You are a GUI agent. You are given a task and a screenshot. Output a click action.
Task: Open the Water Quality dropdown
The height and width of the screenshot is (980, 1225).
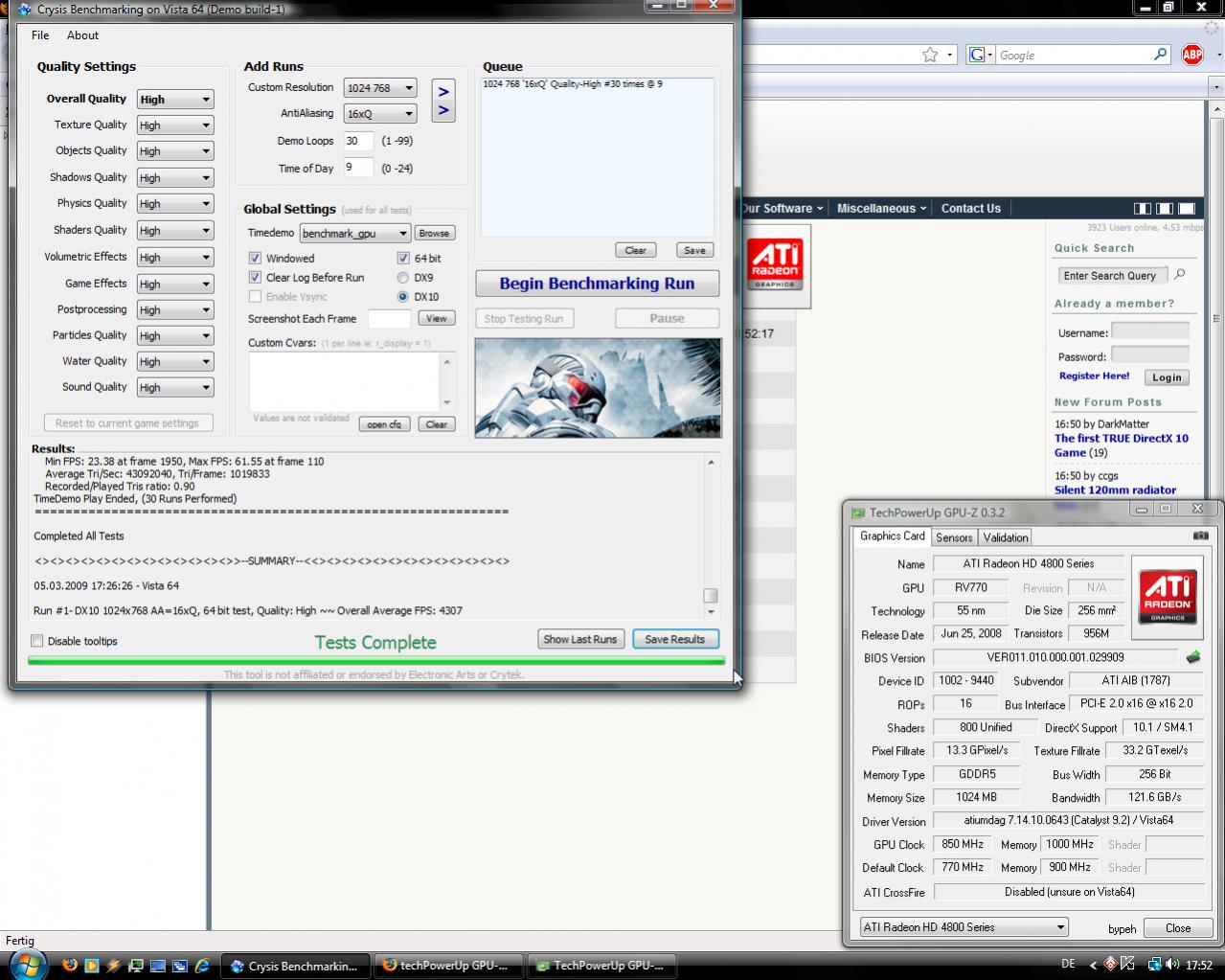[x=174, y=361]
